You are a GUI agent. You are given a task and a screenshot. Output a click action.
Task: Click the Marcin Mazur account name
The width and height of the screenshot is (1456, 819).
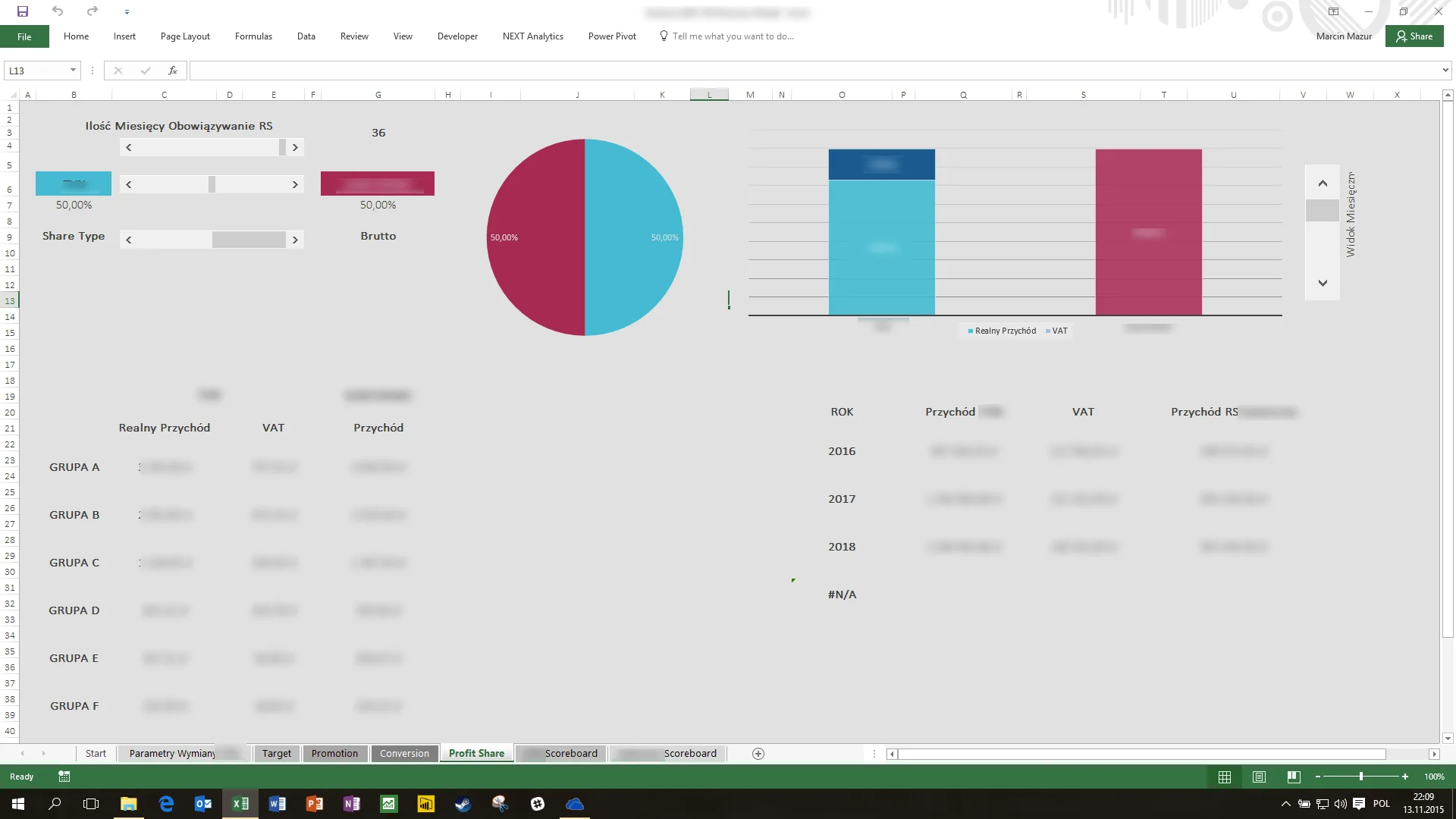tap(1344, 36)
